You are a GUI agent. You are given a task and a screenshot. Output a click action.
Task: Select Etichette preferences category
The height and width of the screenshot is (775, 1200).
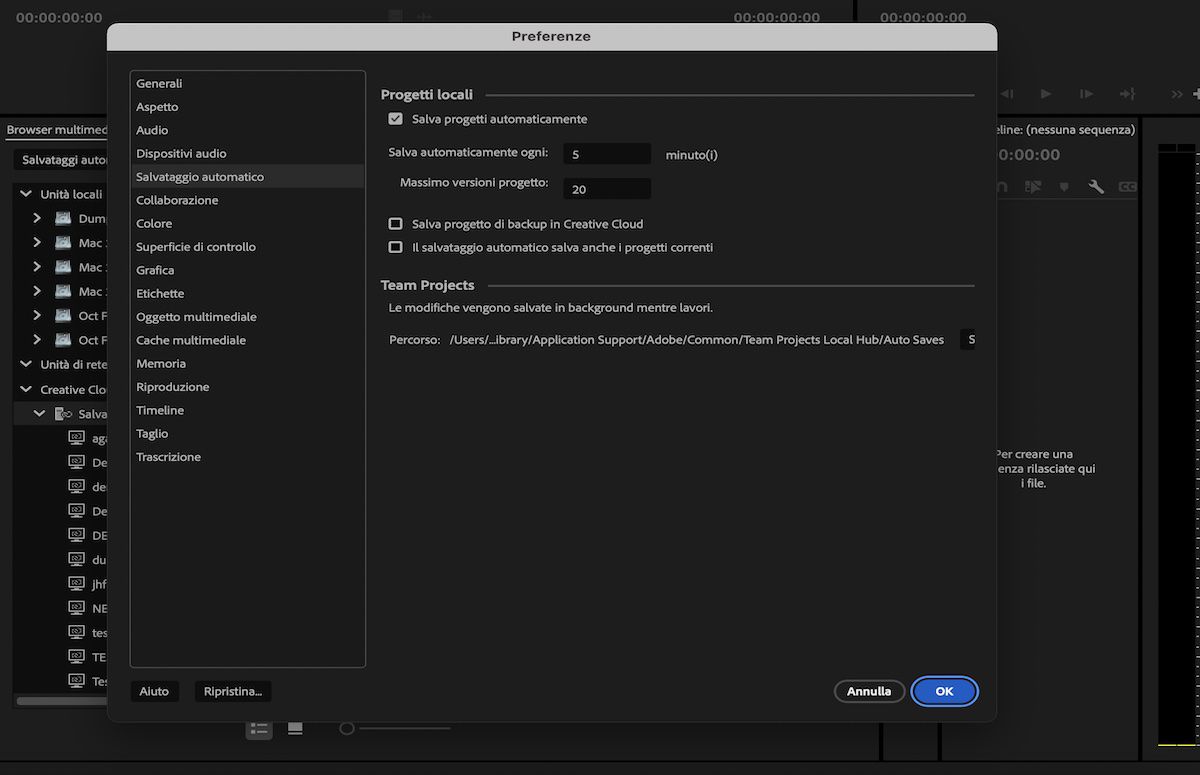247,294
